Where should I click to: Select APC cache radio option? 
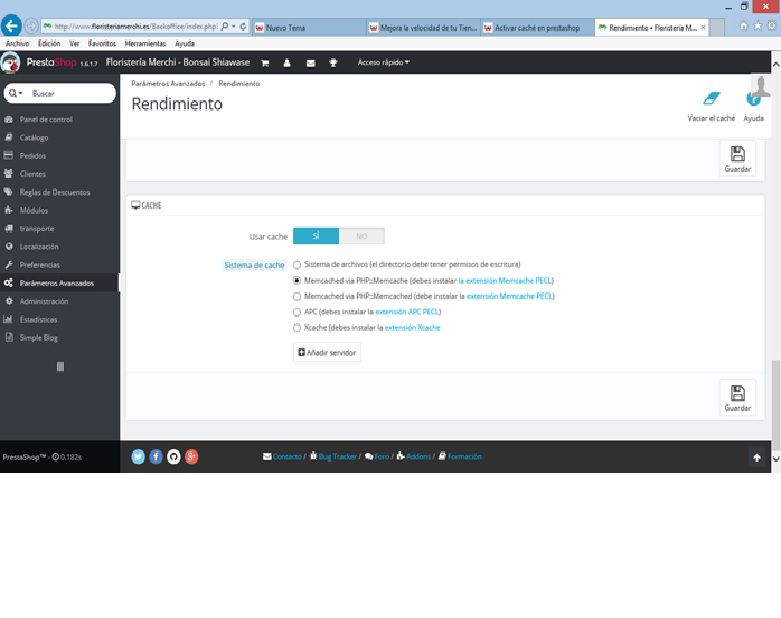click(x=297, y=312)
